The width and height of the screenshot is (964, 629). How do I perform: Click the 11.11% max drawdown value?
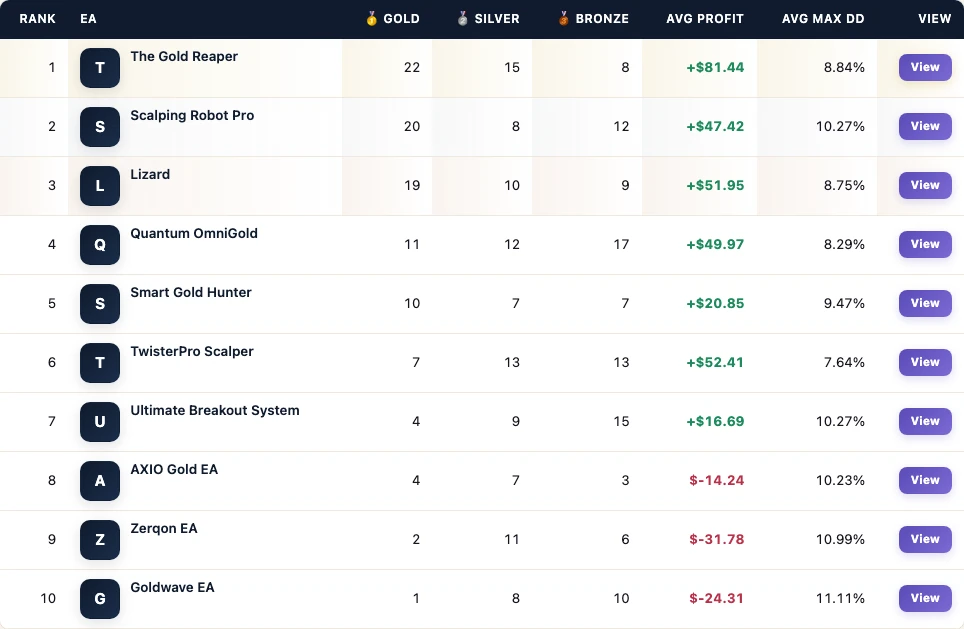tap(840, 599)
